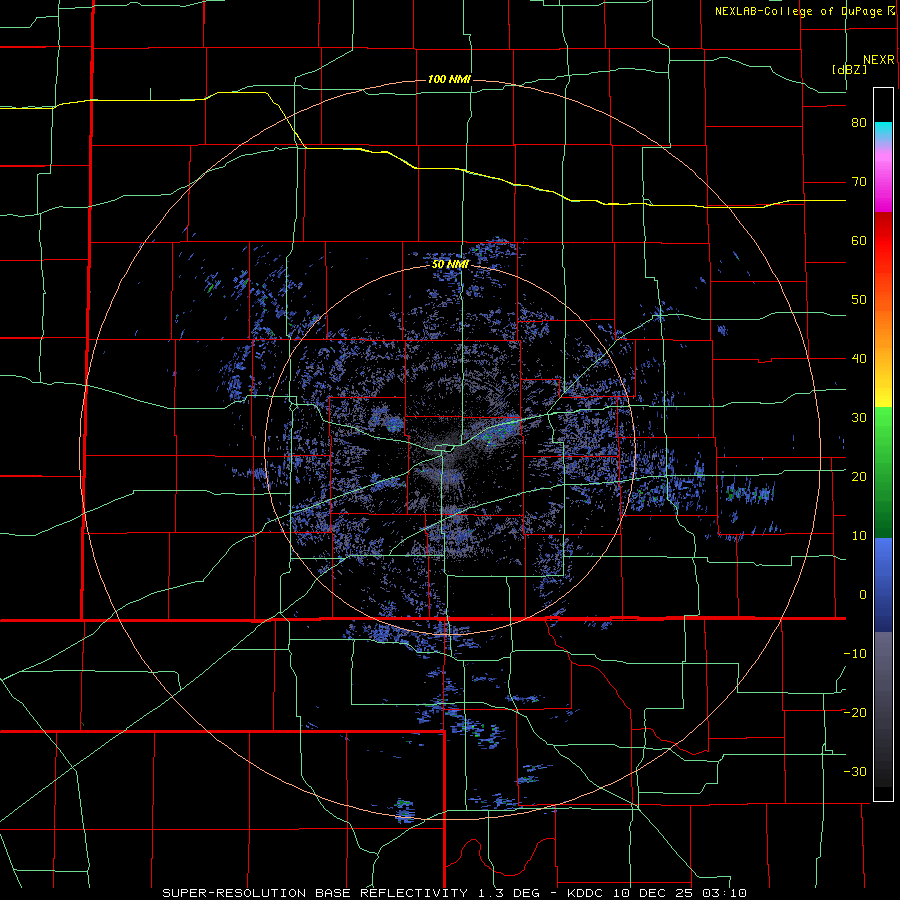Click the -20 value on the dBZ scale

[855, 713]
